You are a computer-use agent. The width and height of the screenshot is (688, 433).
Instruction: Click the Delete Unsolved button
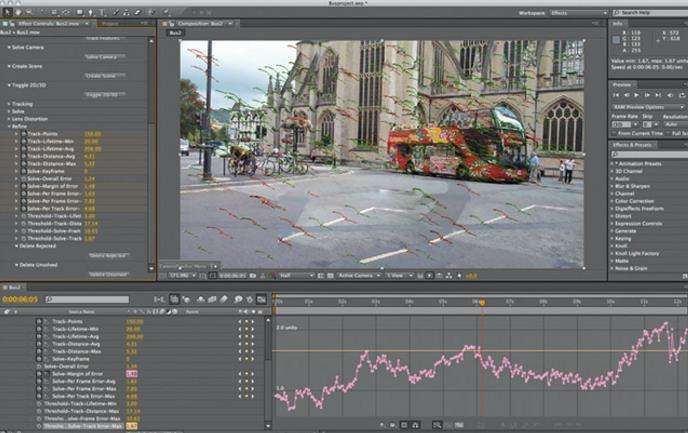pyautogui.click(x=109, y=274)
